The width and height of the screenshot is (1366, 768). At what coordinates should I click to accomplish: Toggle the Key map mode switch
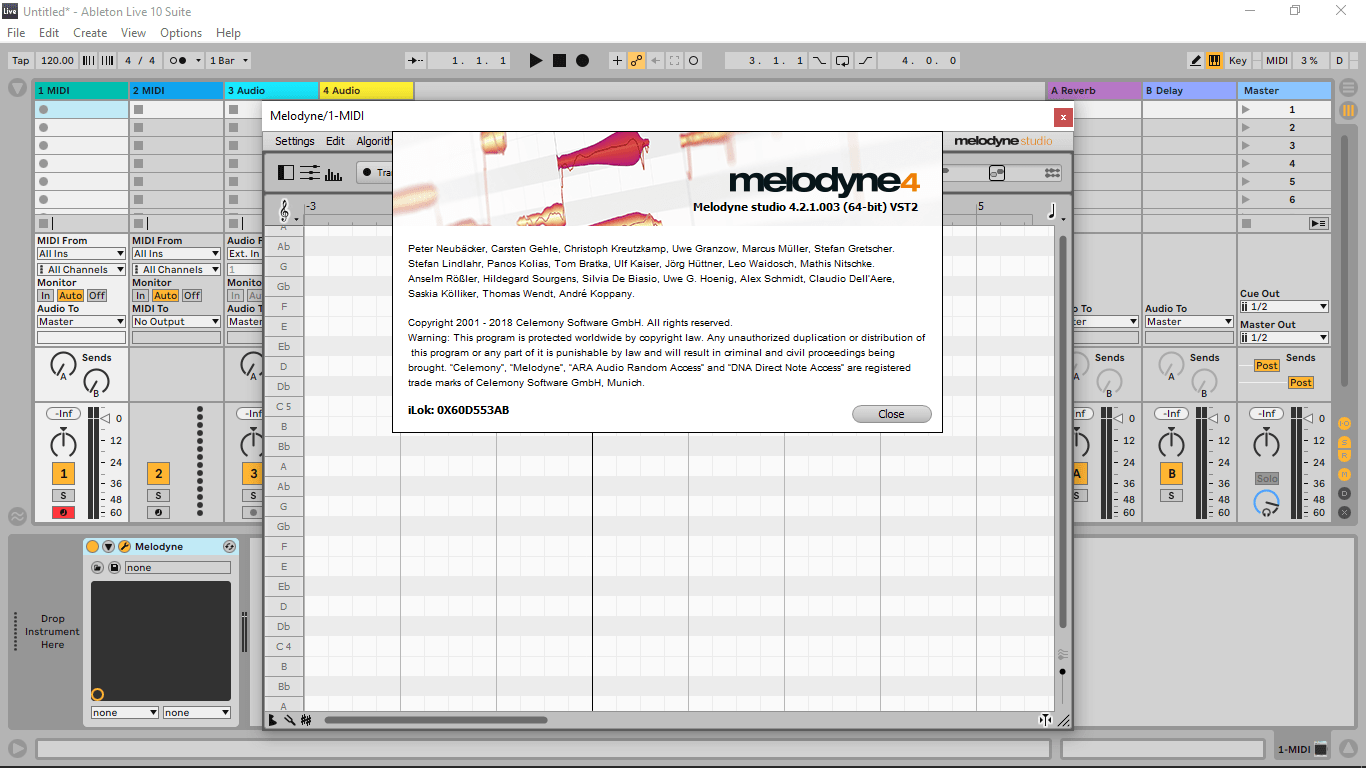coord(1238,60)
